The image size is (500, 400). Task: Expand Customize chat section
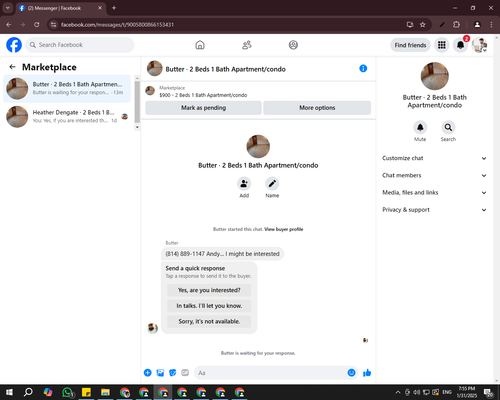434,158
